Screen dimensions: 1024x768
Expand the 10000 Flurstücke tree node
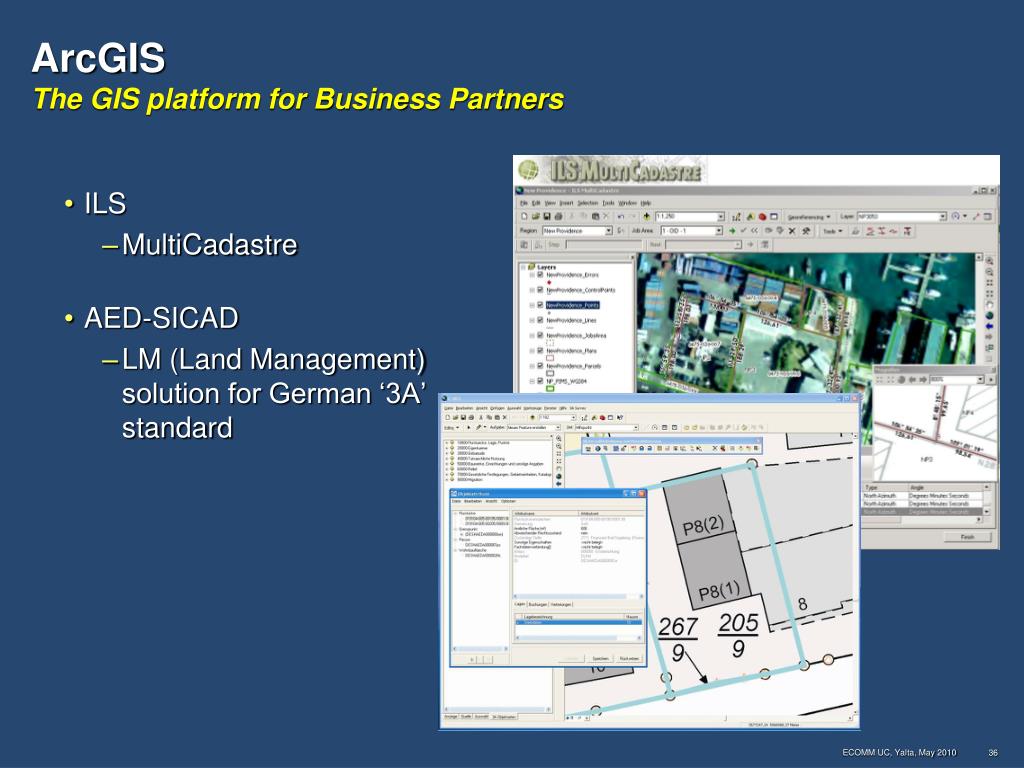pyautogui.click(x=446, y=443)
